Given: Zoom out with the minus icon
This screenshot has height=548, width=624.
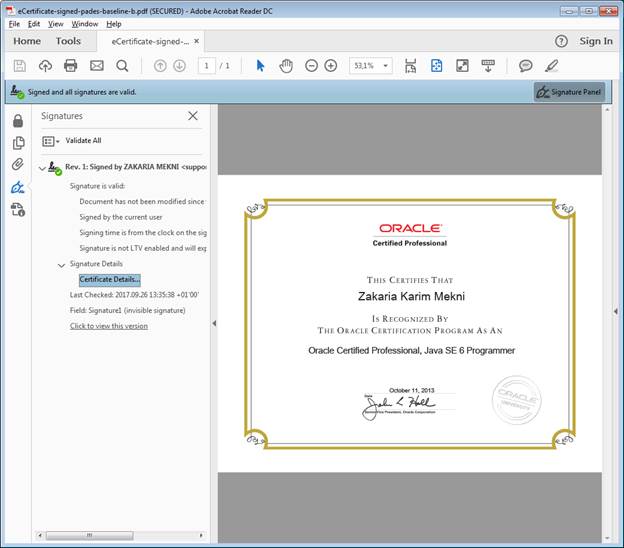Looking at the screenshot, I should pos(311,66).
